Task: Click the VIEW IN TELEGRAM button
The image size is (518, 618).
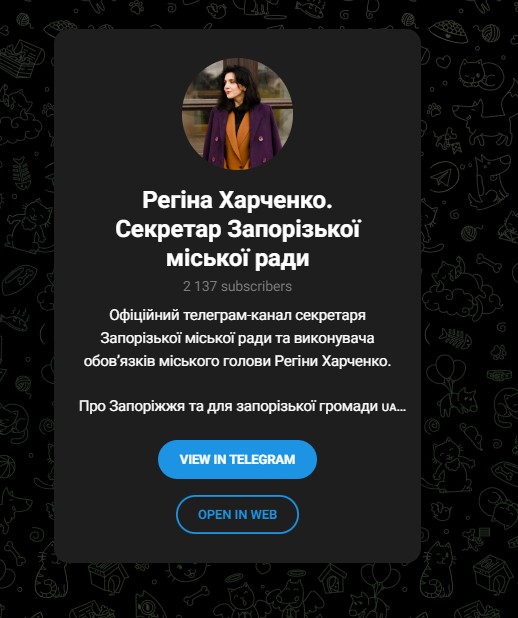Action: coord(237,460)
